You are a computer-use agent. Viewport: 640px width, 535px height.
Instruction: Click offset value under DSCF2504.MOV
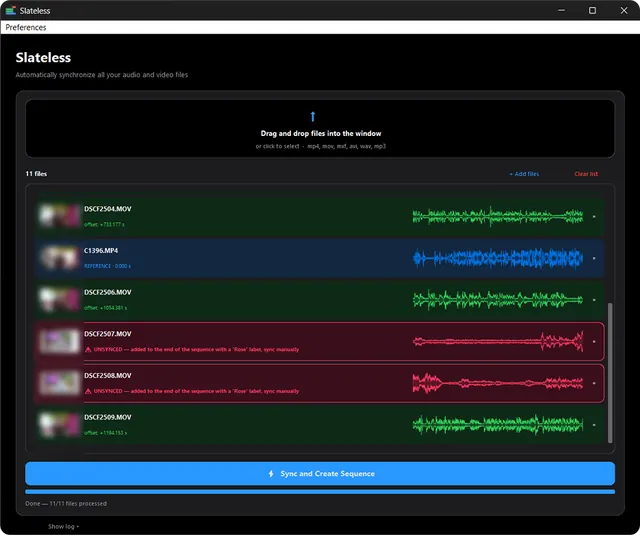[104, 224]
